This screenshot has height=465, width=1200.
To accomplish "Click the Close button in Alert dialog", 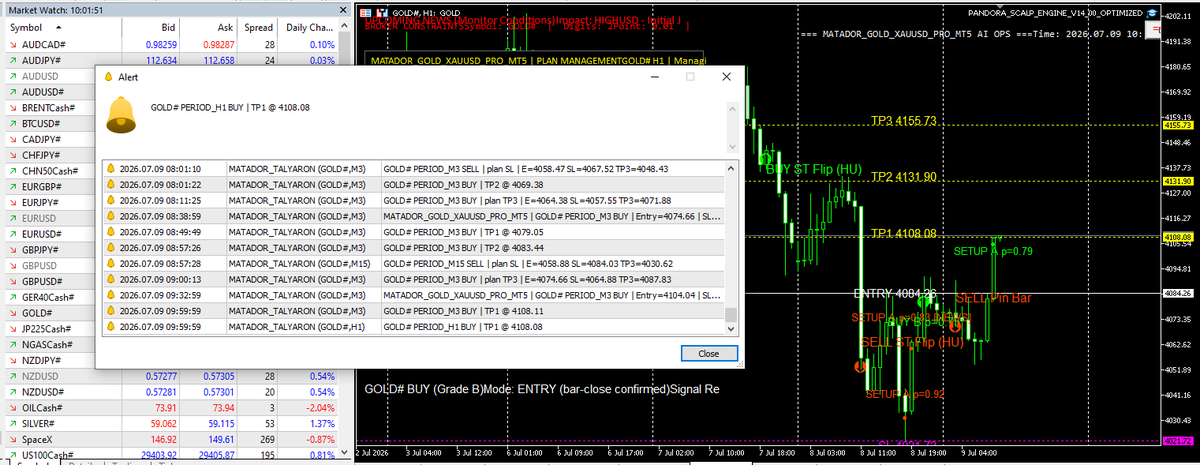I will pos(708,353).
